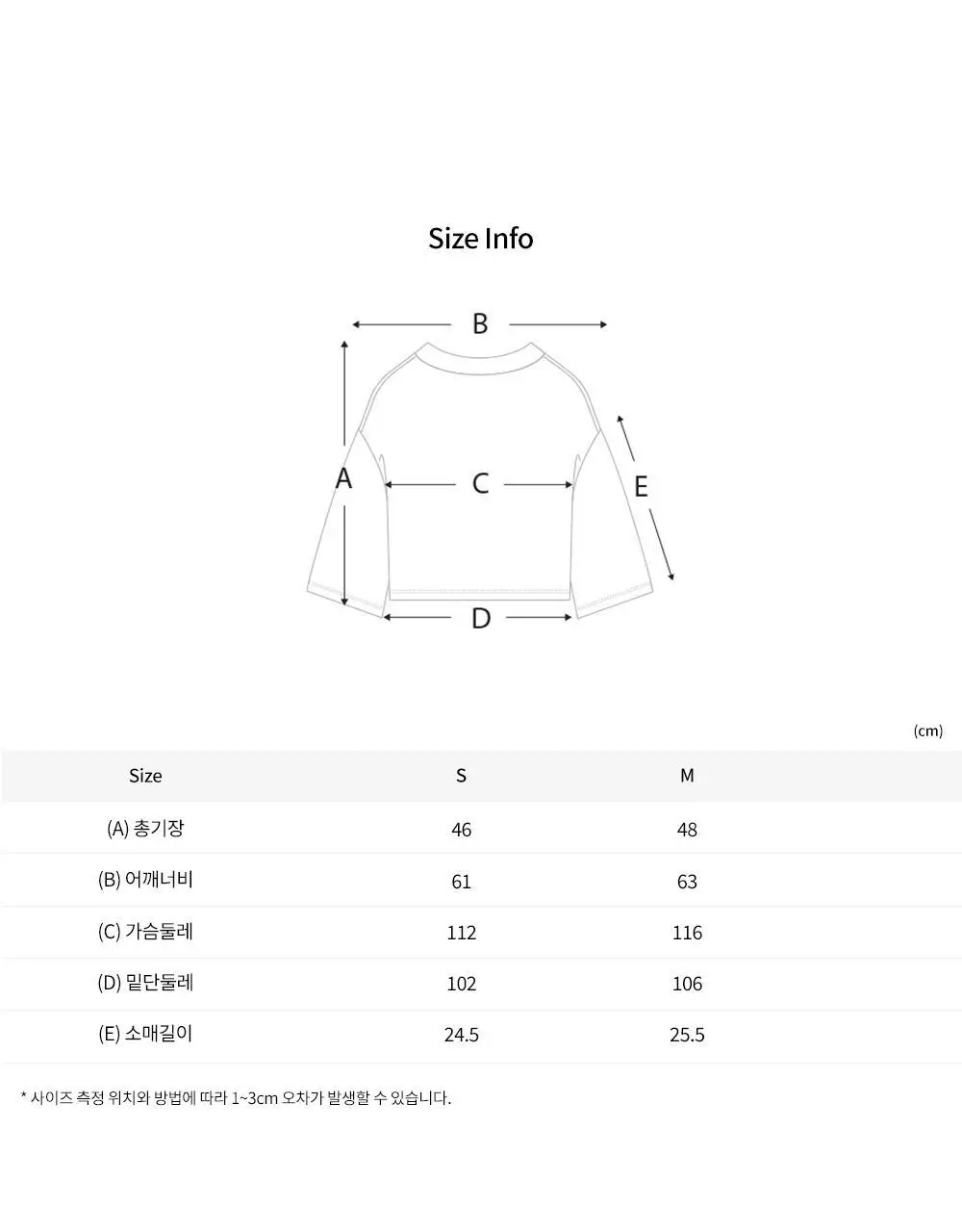The width and height of the screenshot is (962, 1232).
Task: Click the Size Info heading
Action: (480, 238)
